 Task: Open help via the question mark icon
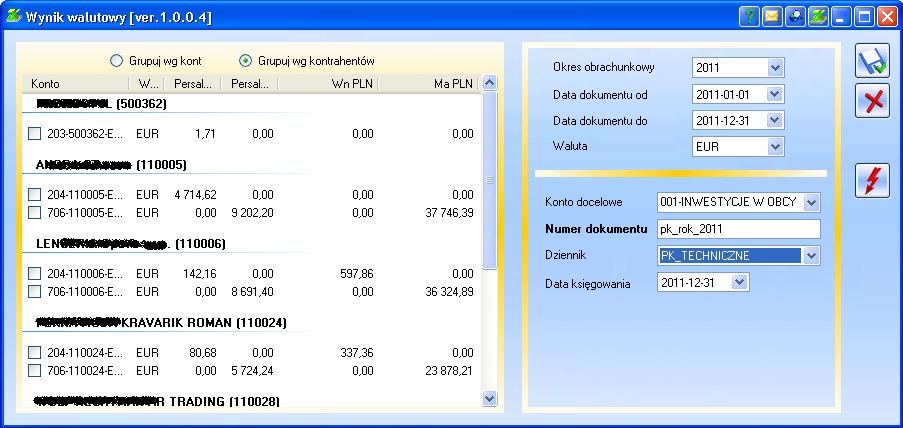(750, 16)
